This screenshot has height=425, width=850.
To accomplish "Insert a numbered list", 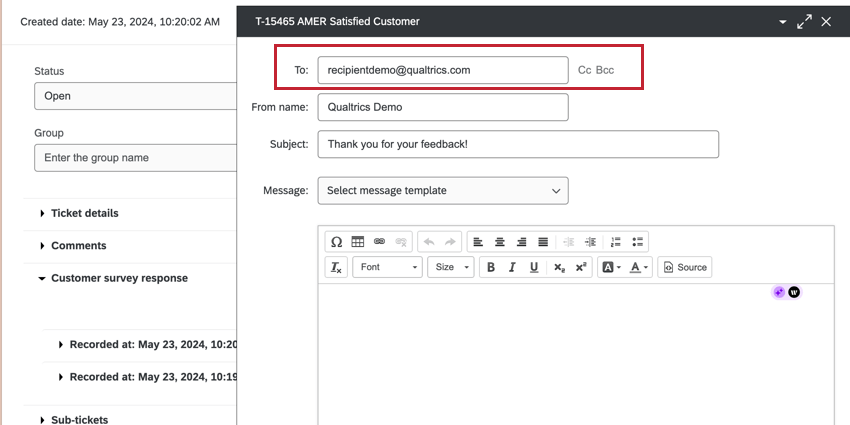I will tap(616, 242).
